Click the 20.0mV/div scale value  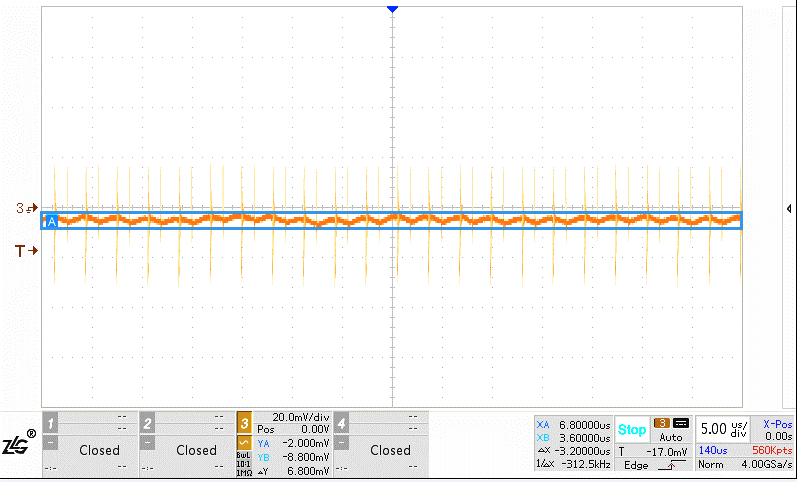[x=301, y=417]
